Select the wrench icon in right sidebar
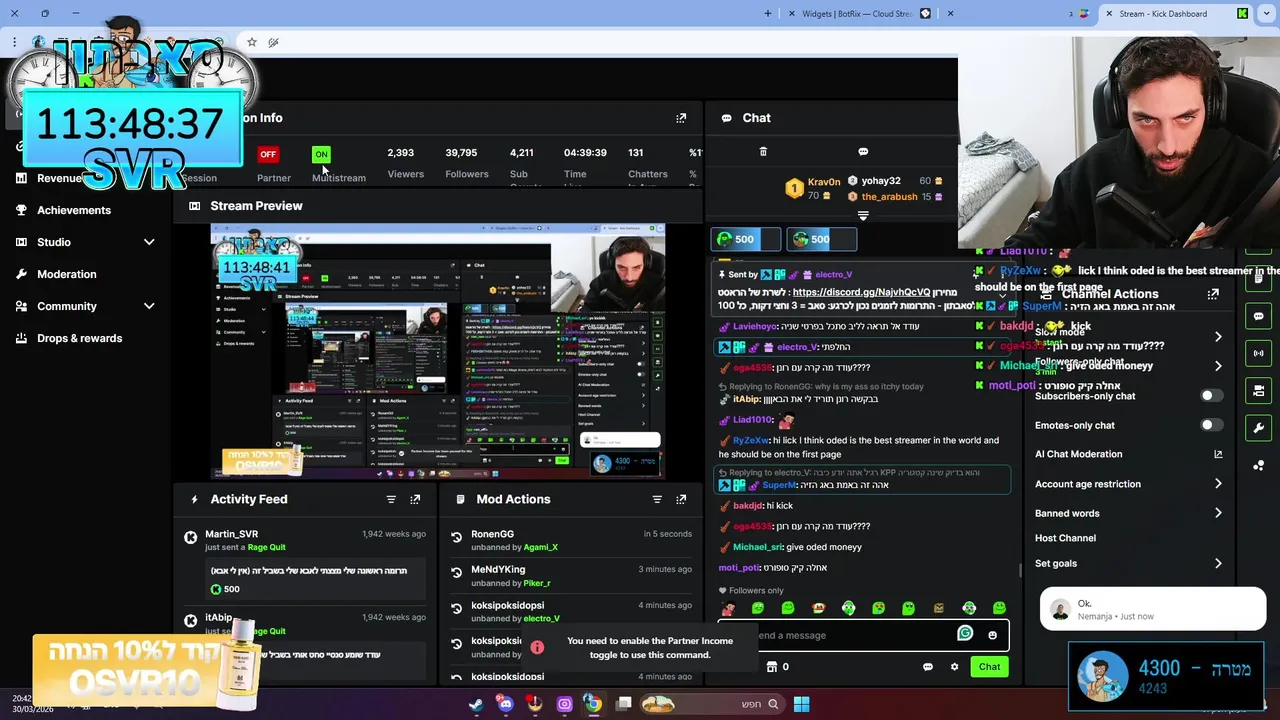The height and width of the screenshot is (720, 1280). coord(1259,428)
